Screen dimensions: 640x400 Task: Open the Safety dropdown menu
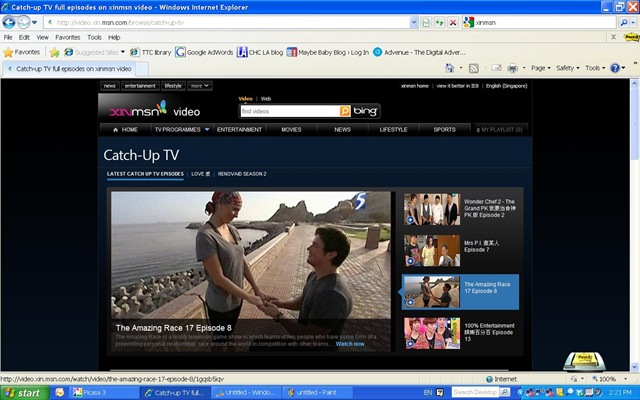[567, 68]
